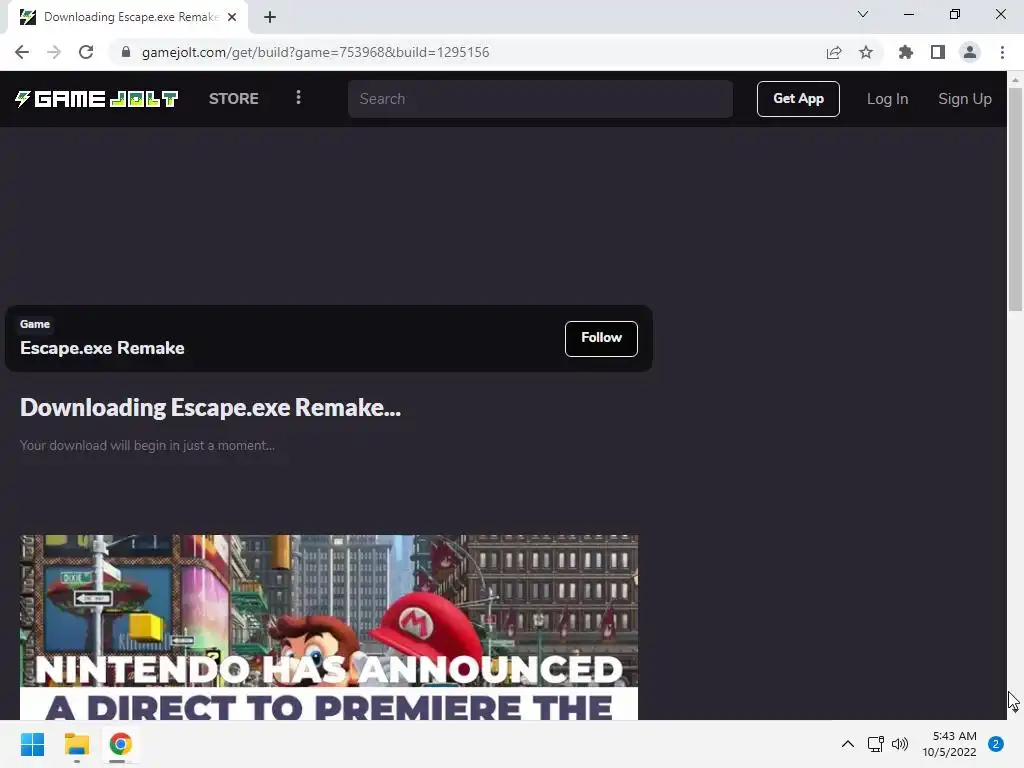The height and width of the screenshot is (768, 1024).
Task: Click 'Your download will begin in just a moment...' text
Action: coord(147,445)
